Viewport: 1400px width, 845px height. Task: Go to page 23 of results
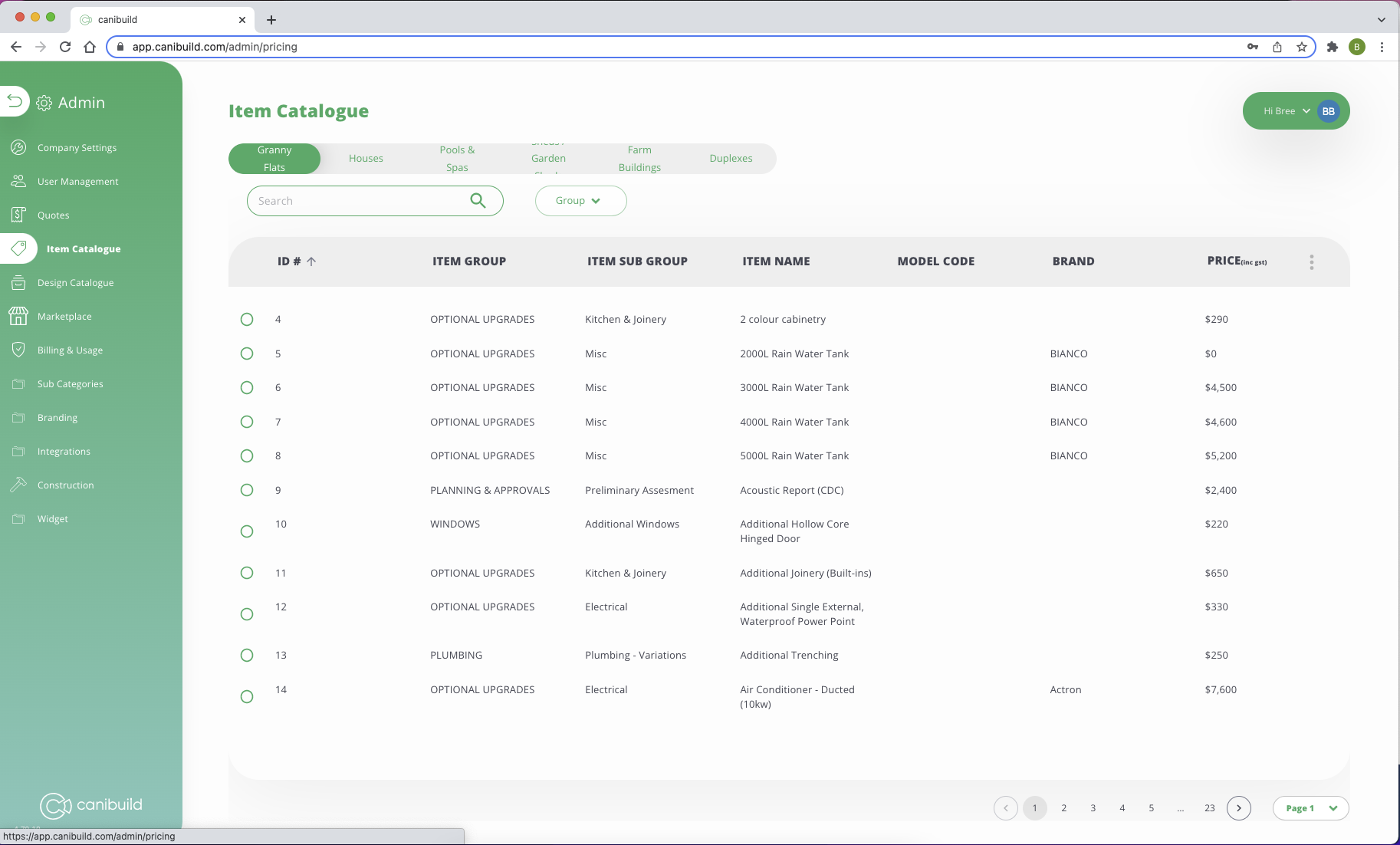click(1209, 807)
